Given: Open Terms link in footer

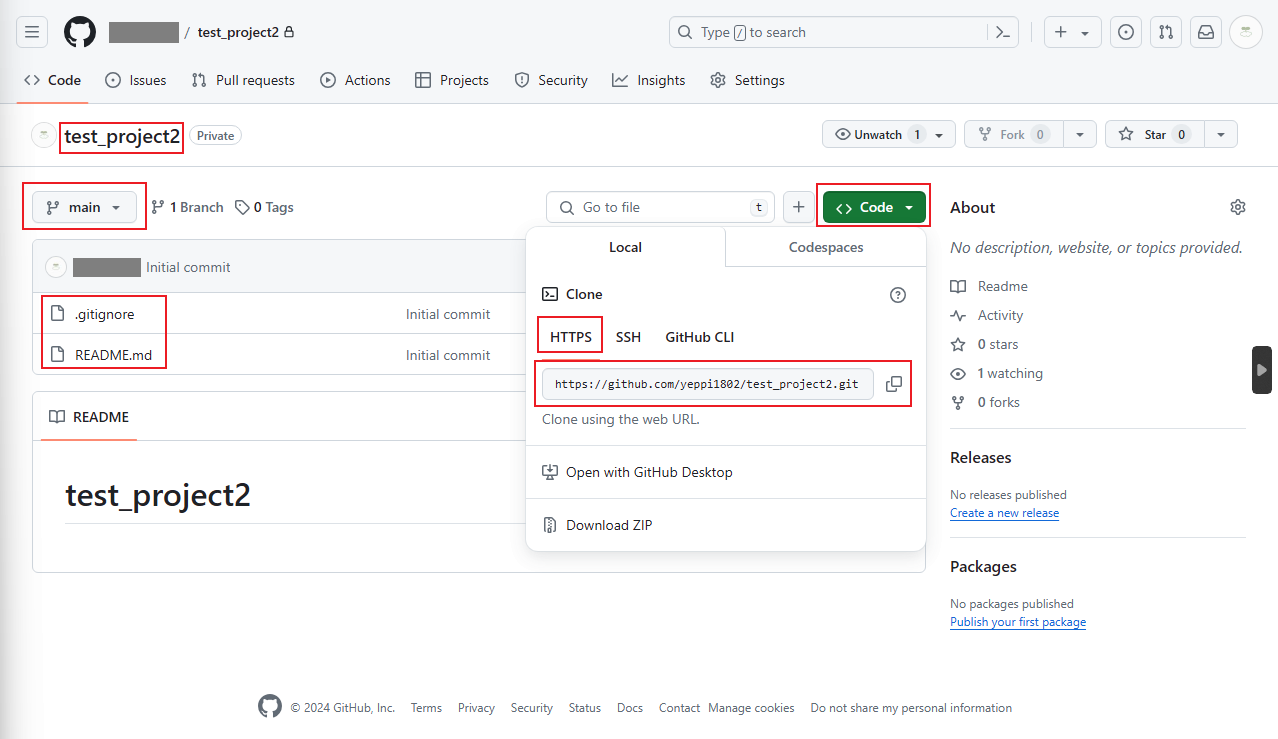Looking at the screenshot, I should pos(426,707).
